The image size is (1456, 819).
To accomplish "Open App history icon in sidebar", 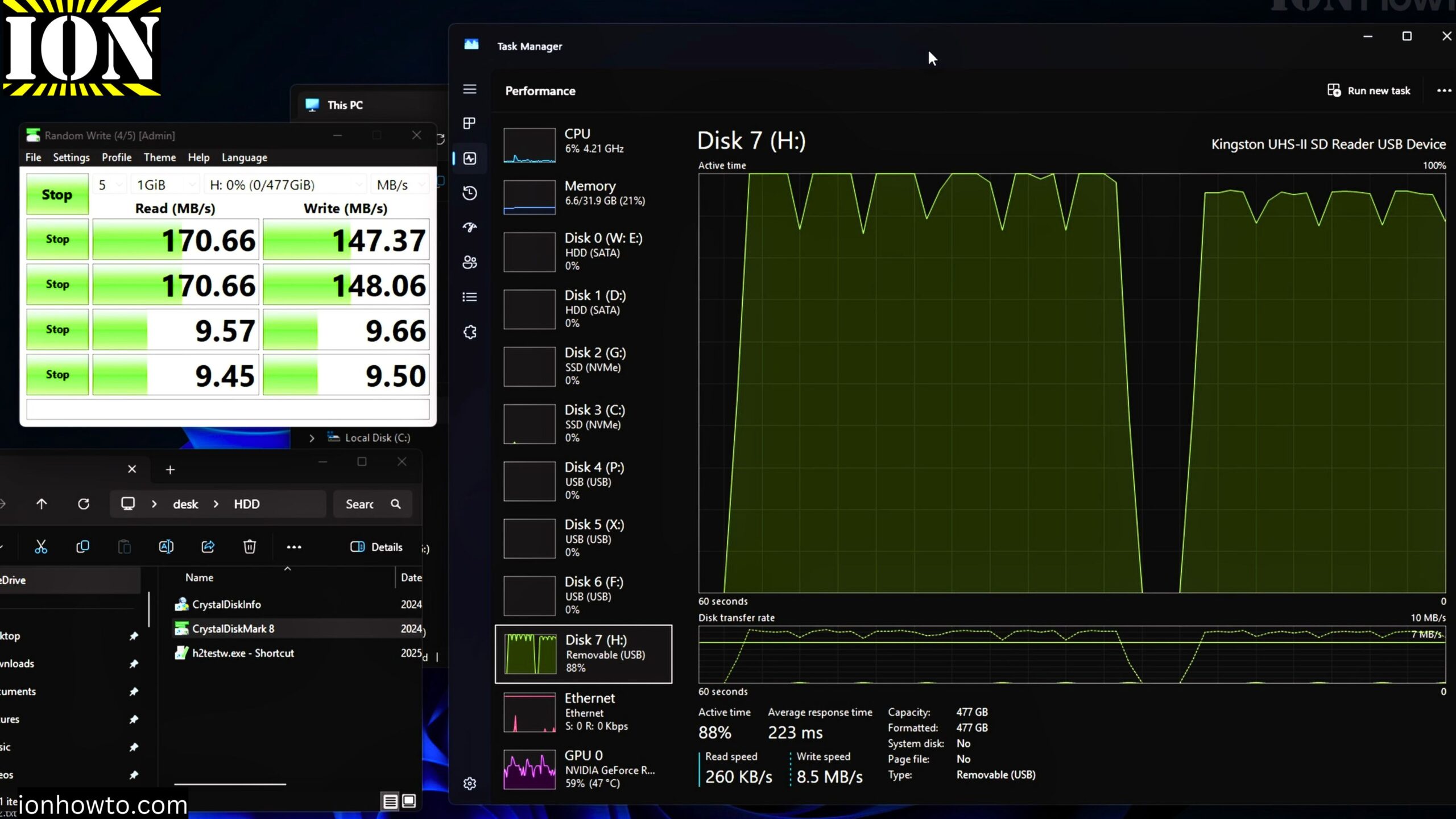I will [x=469, y=193].
